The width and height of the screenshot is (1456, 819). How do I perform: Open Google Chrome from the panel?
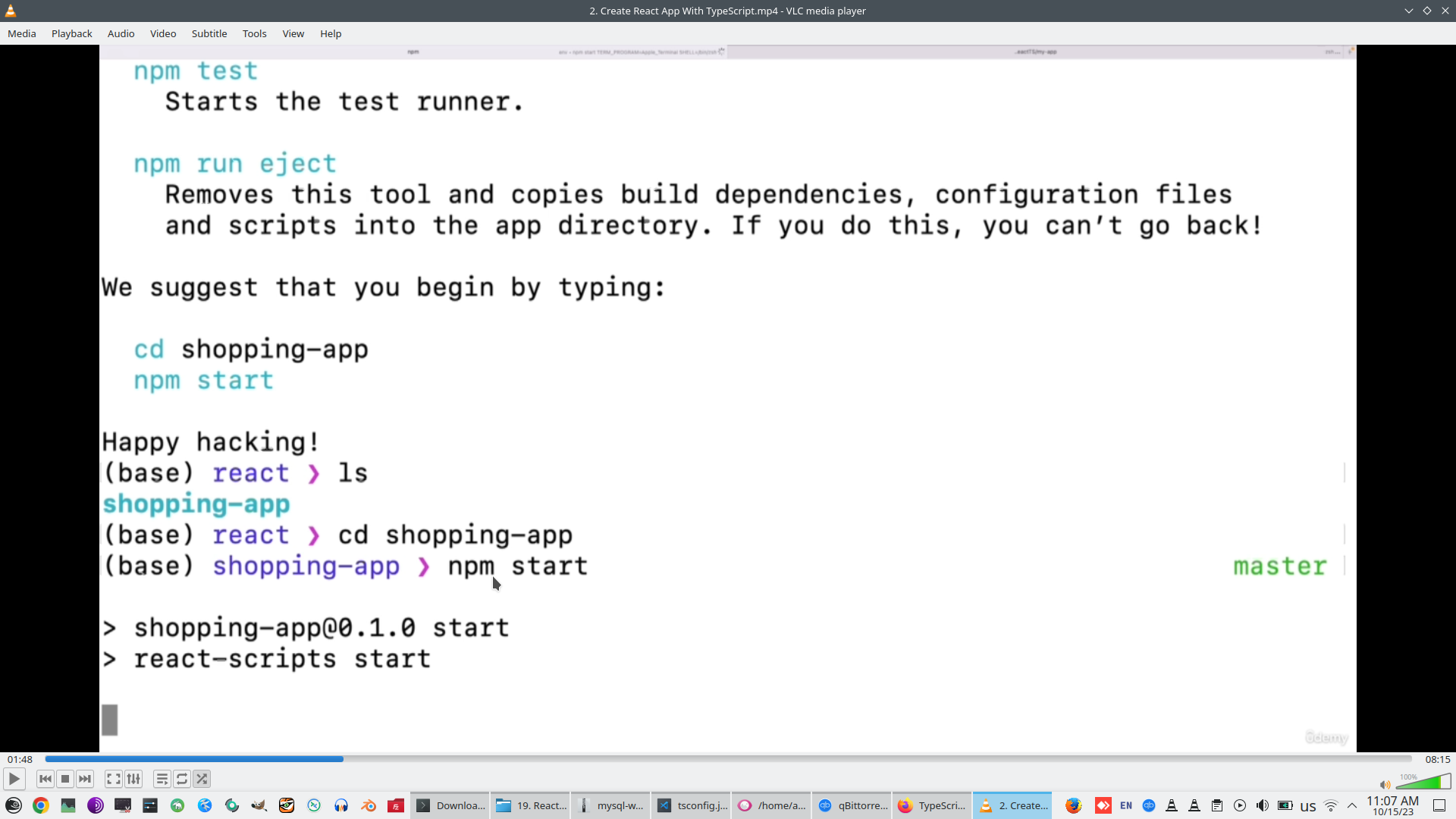pos(41,806)
